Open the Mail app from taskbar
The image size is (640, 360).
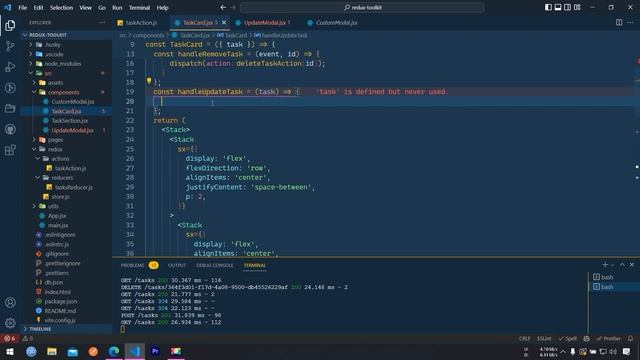point(73,351)
